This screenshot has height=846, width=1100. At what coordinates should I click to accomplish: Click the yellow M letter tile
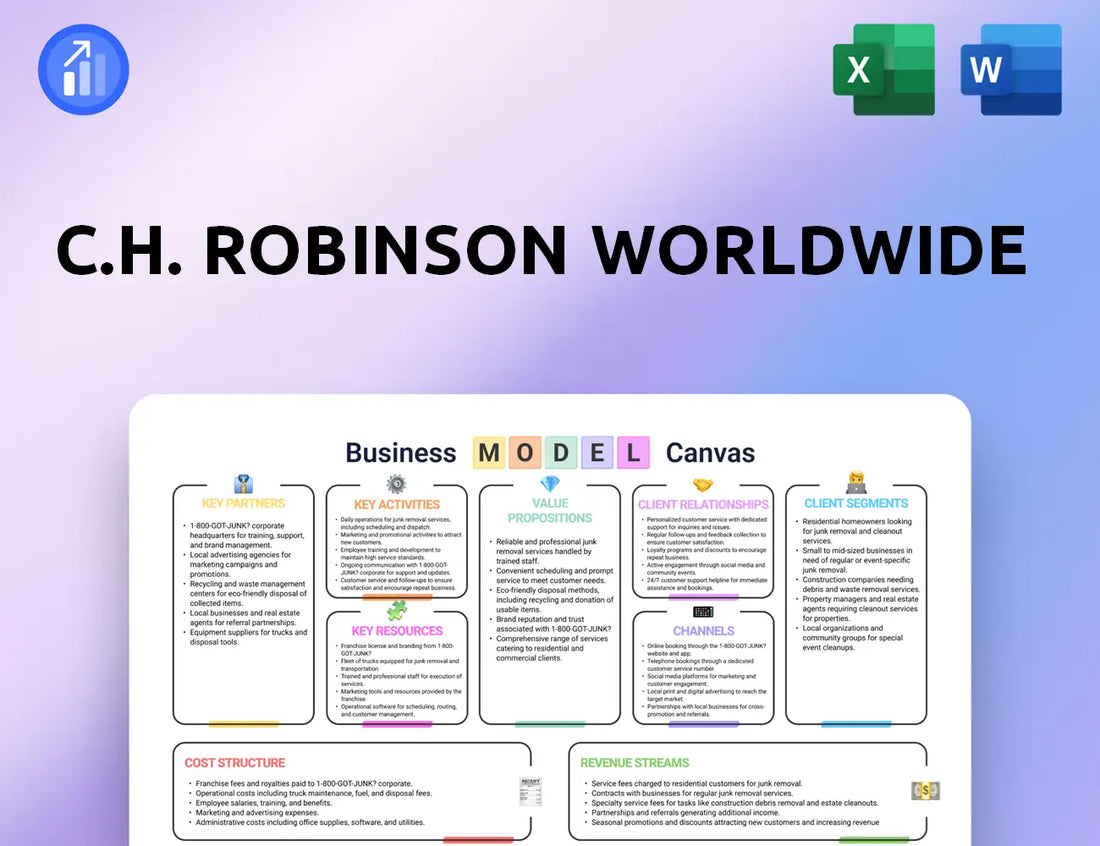[x=489, y=452]
